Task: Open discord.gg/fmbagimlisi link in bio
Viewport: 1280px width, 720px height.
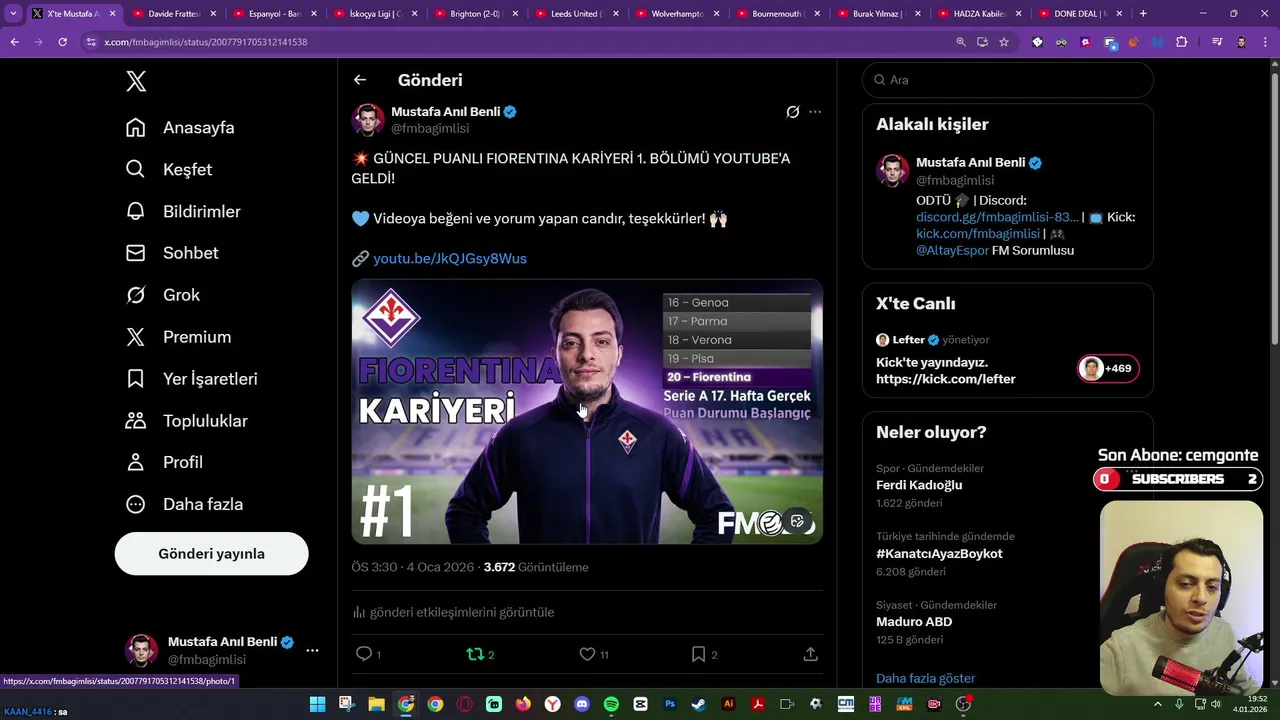Action: [x=997, y=217]
